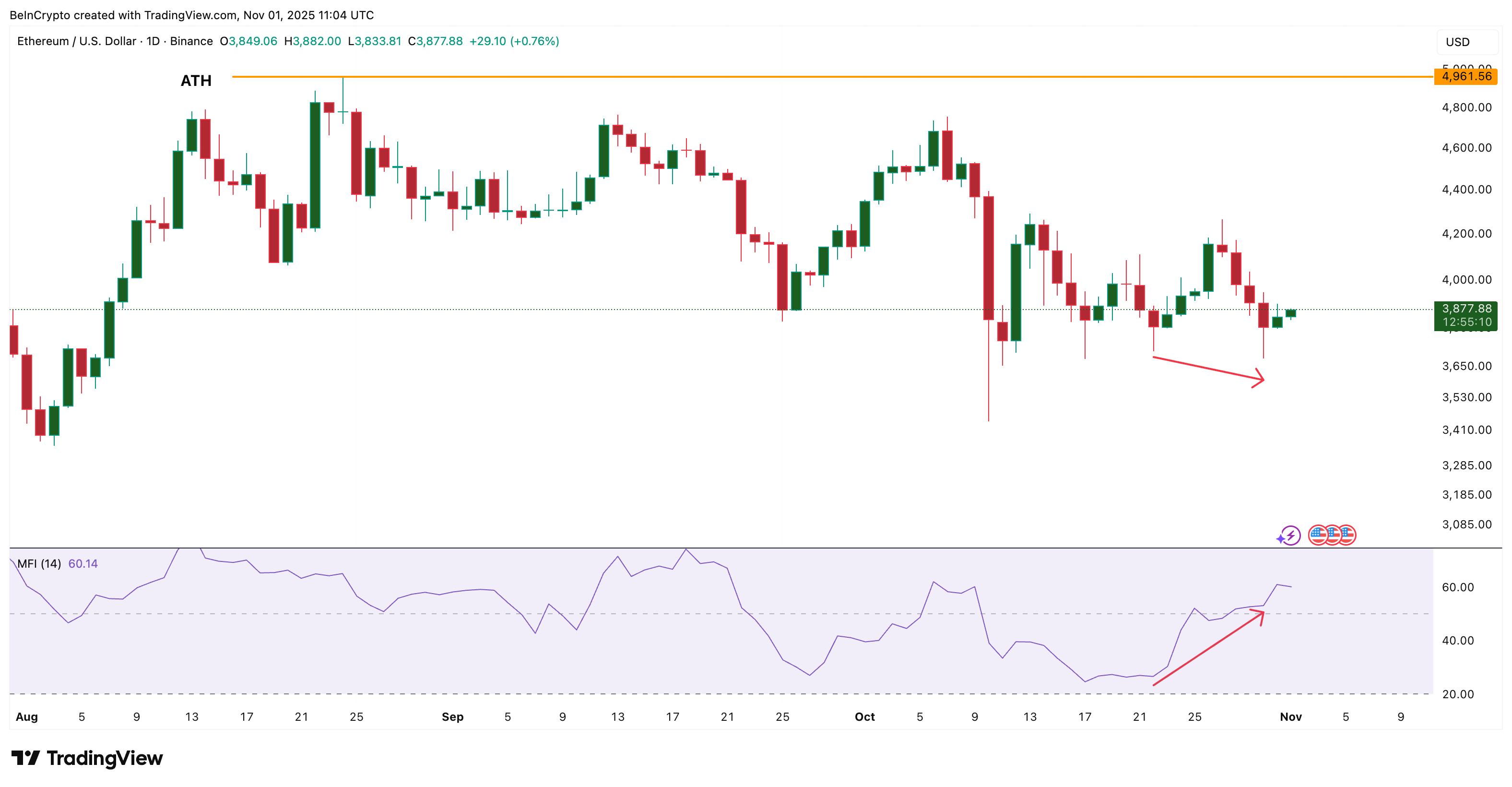
Task: Toggle the orange ATH horizontal line
Action: pos(704,77)
